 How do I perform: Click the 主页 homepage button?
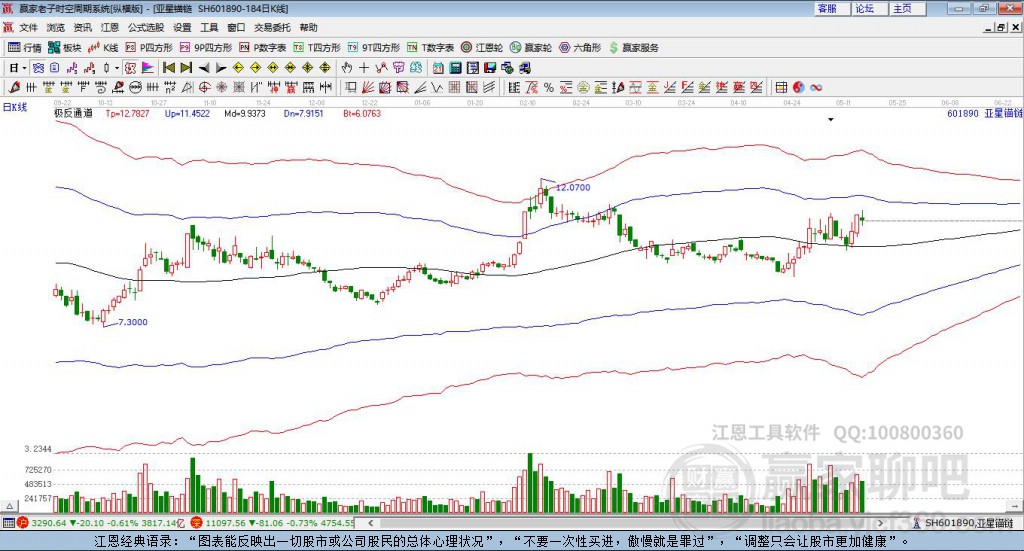click(907, 8)
